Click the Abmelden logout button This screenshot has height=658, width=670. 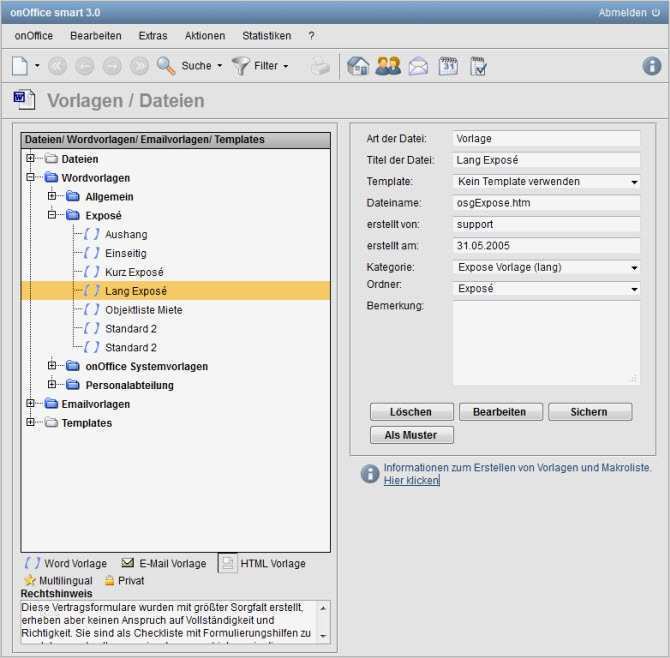point(629,12)
